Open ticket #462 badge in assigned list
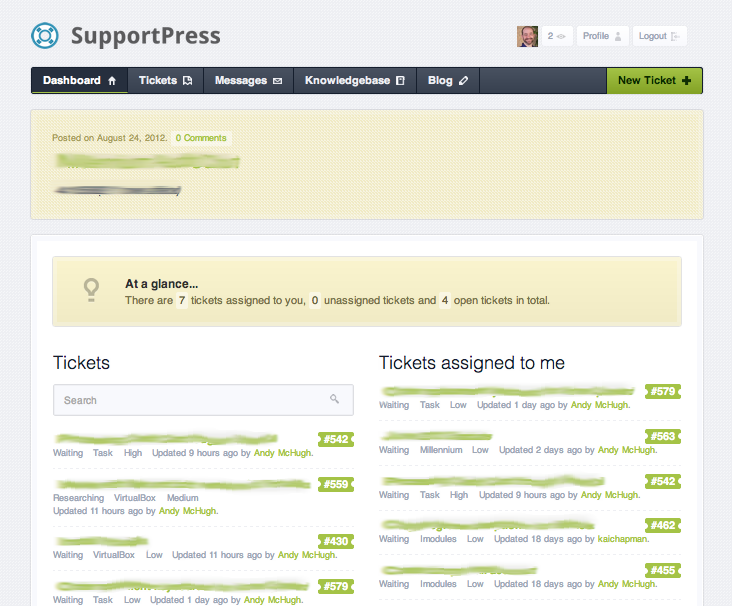 [663, 525]
